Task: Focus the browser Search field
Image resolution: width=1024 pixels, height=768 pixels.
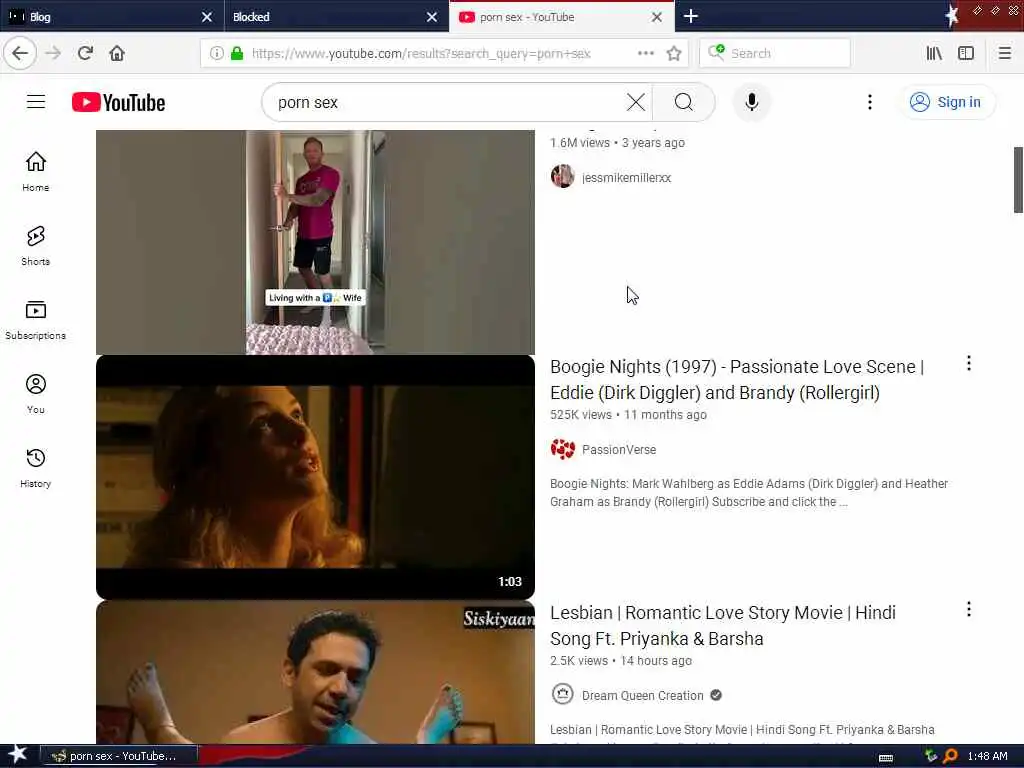Action: tap(775, 53)
